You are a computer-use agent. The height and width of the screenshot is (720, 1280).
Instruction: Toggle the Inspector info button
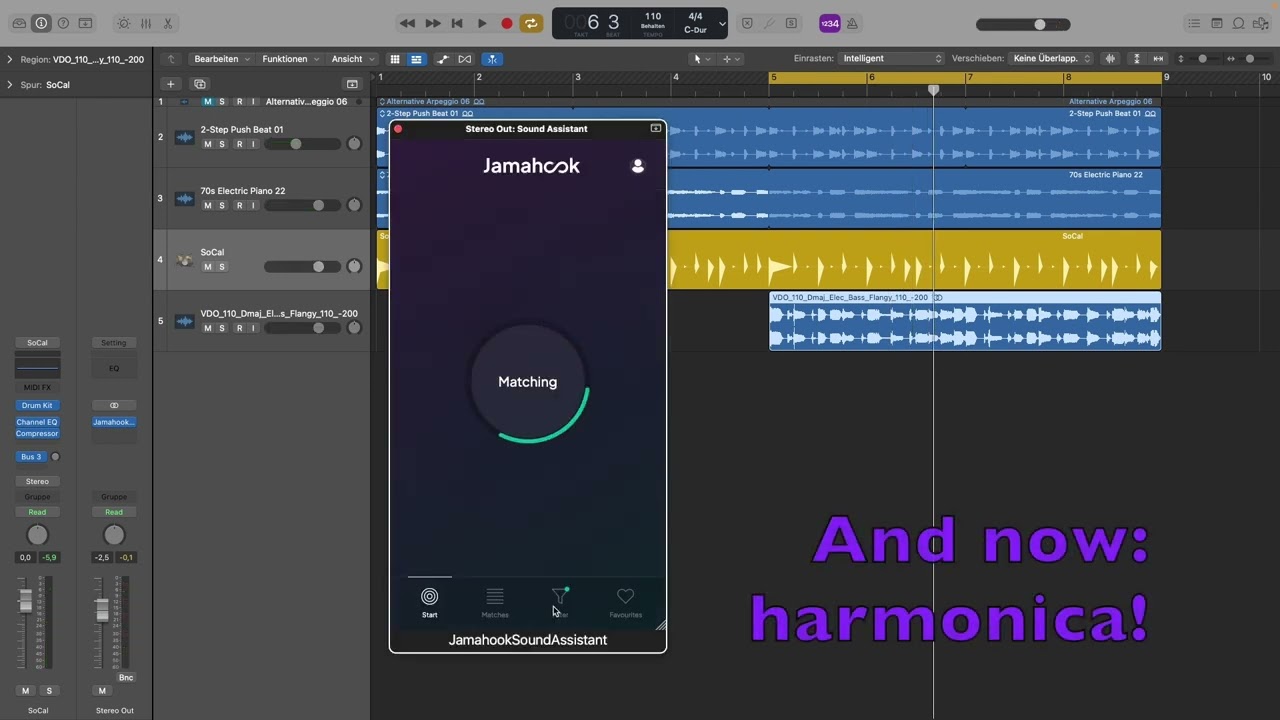tap(41, 23)
